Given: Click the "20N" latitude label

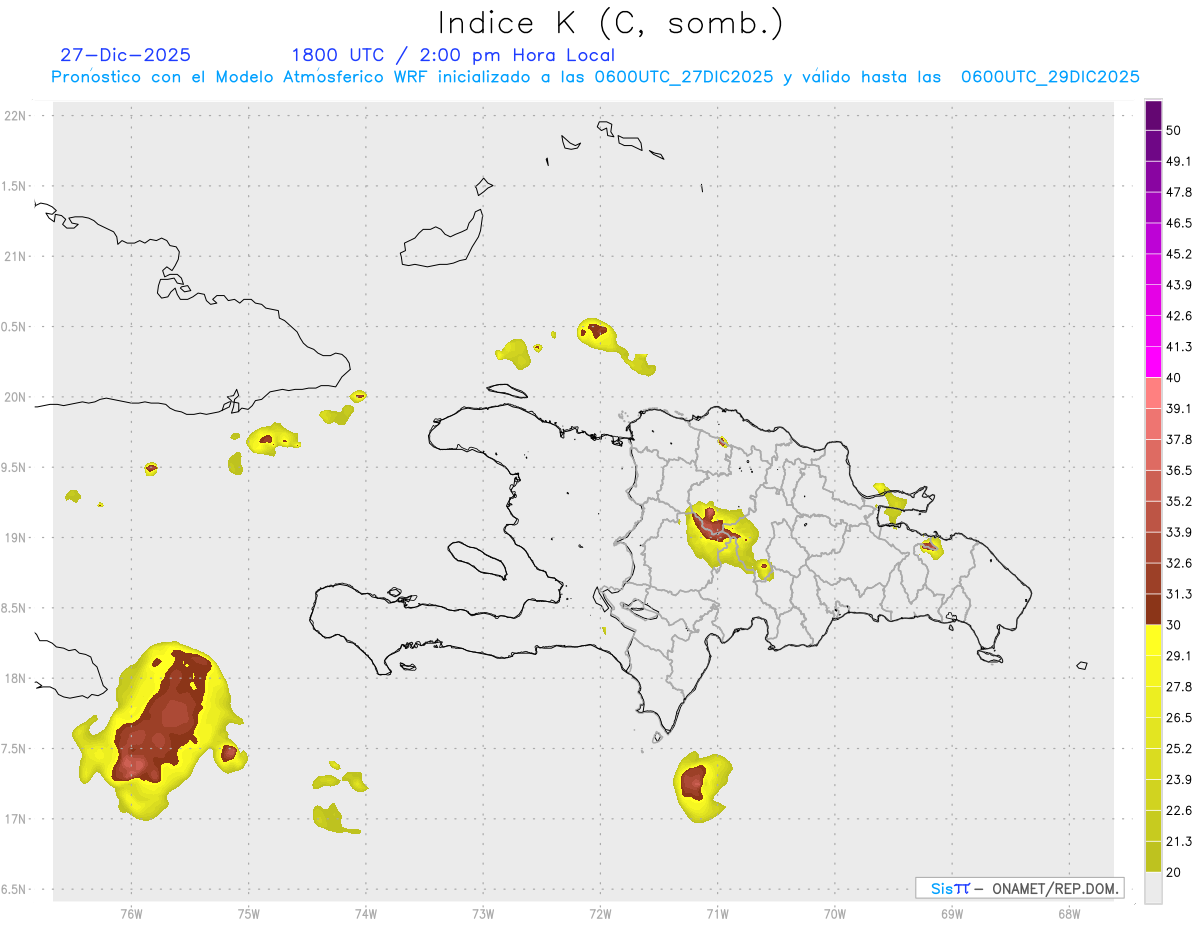Looking at the screenshot, I should point(15,397).
